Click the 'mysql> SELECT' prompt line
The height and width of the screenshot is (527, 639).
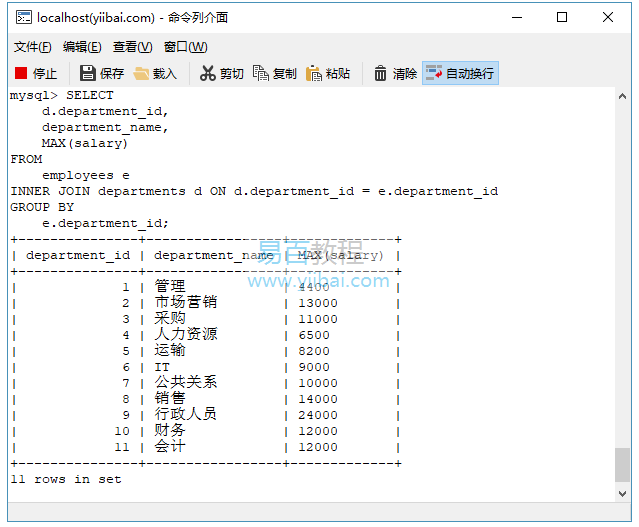[62, 95]
